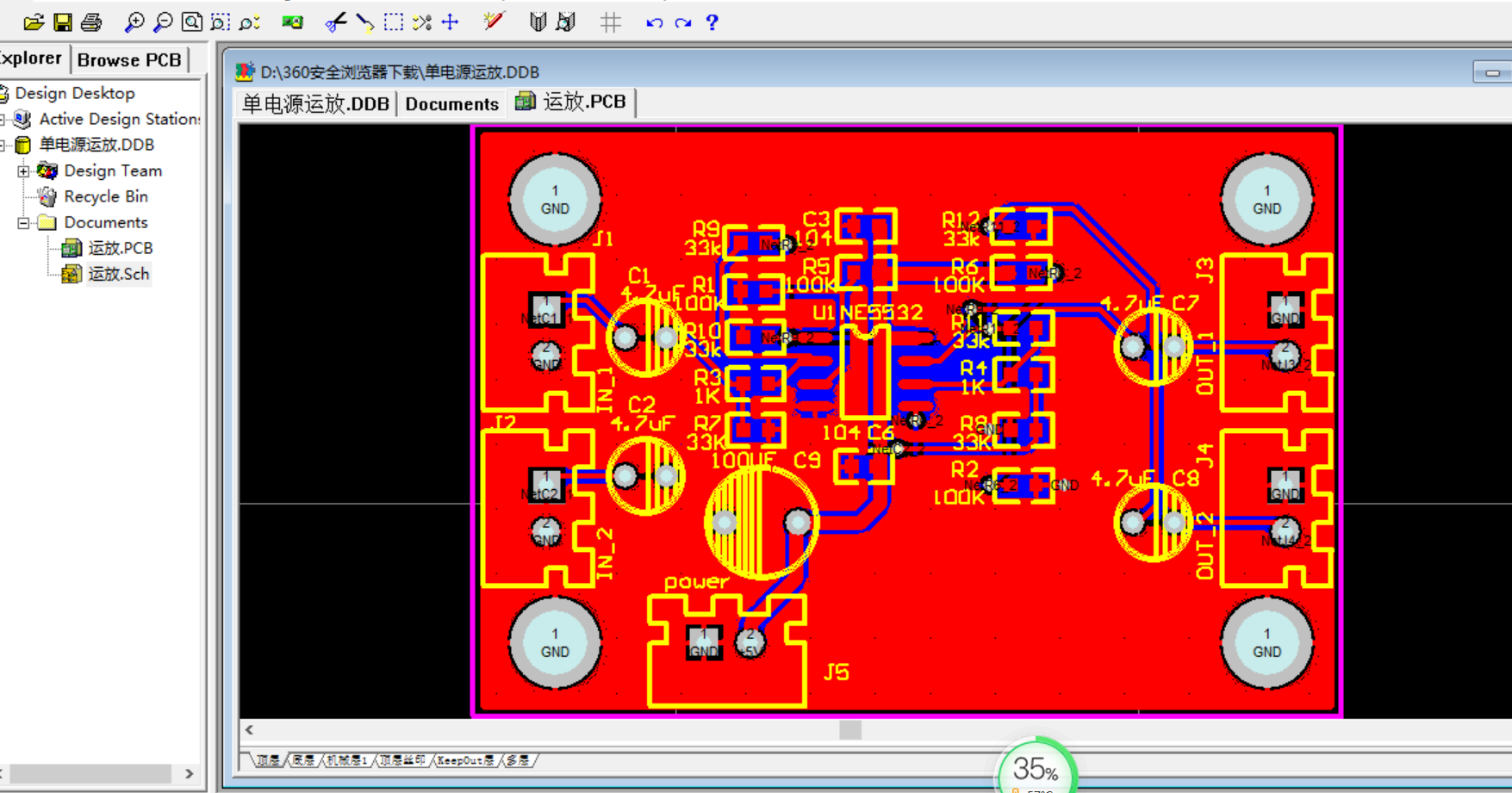
Task: Open the Documents tab in the window
Action: tap(451, 104)
